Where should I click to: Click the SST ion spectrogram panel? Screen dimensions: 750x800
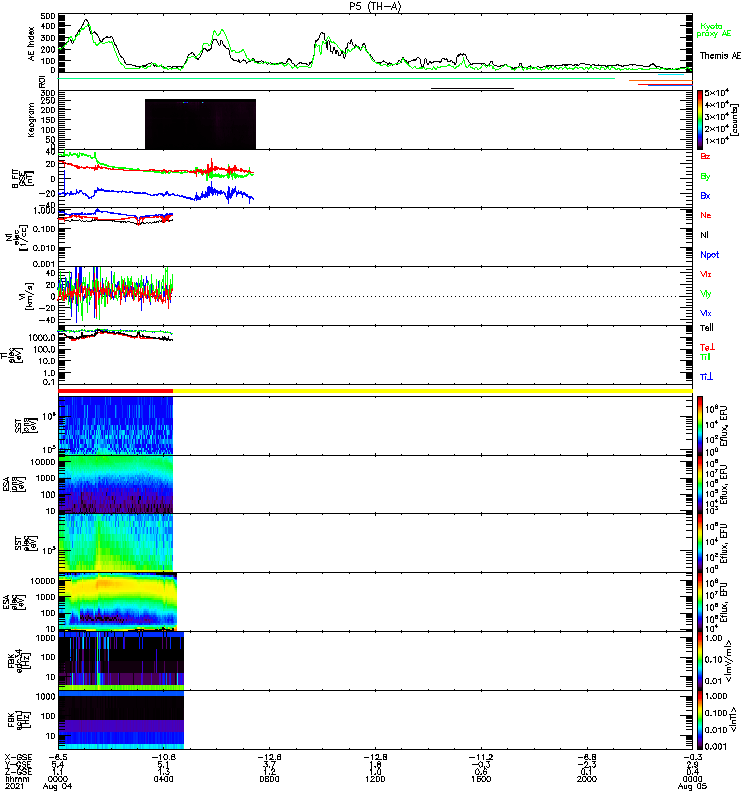(116, 426)
